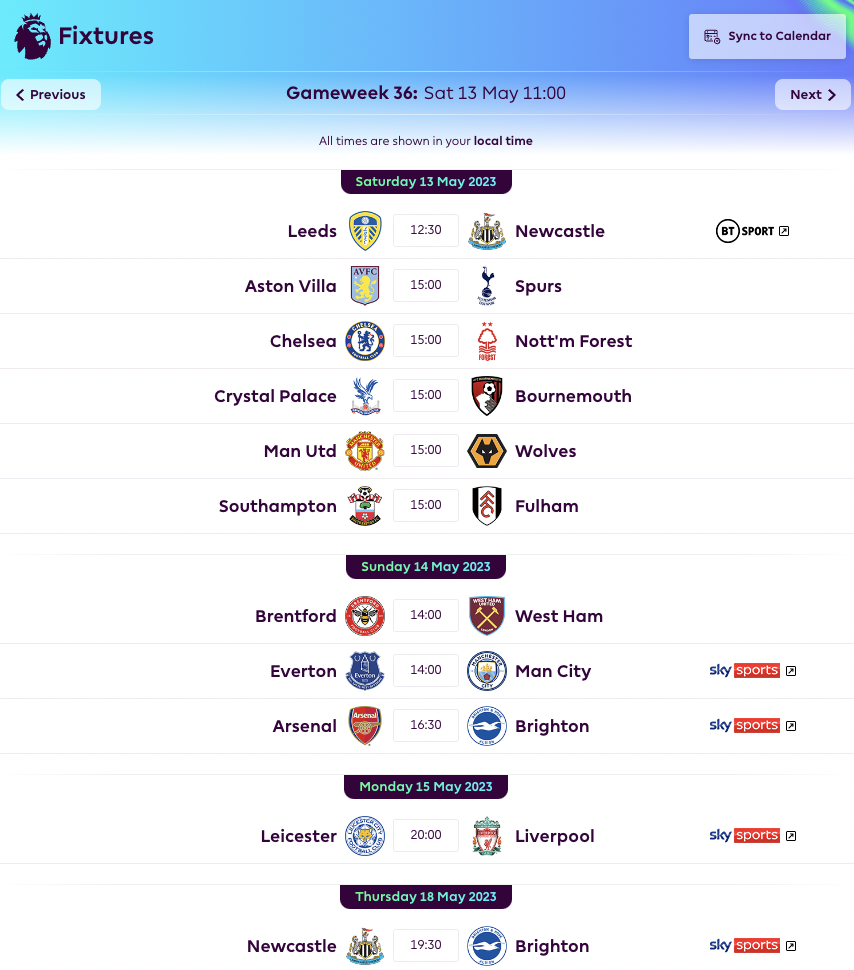Go to Next gameweek
This screenshot has height=970, width=854.
tap(813, 95)
